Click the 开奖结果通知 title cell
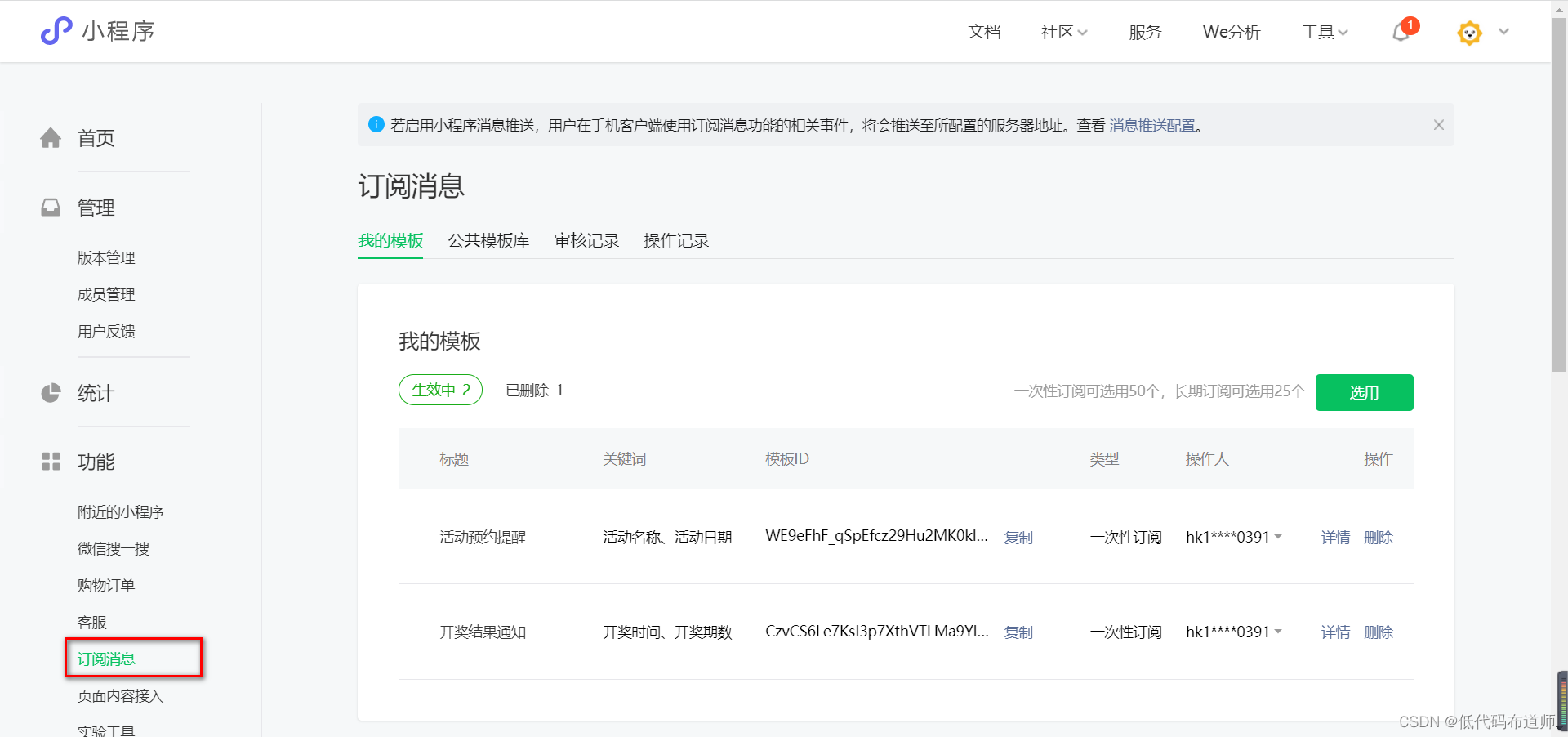The image size is (1568, 737). (483, 632)
